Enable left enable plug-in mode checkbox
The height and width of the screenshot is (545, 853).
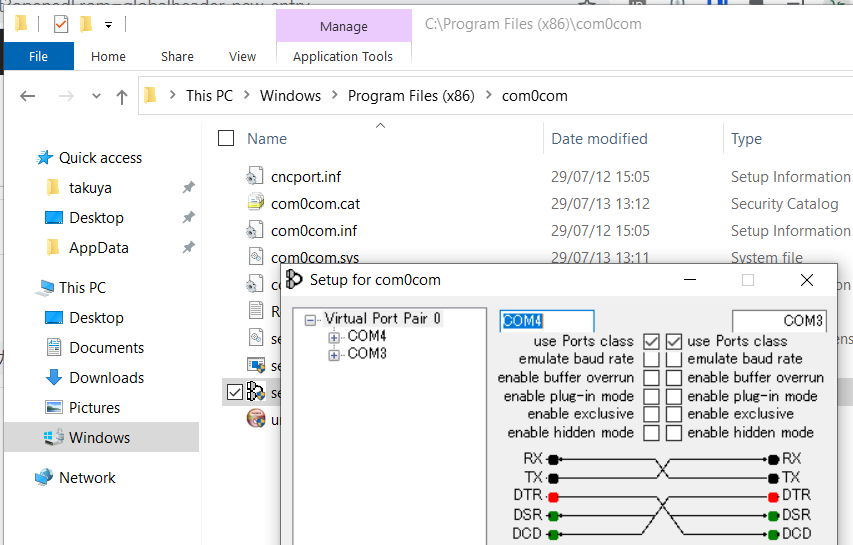pos(651,397)
